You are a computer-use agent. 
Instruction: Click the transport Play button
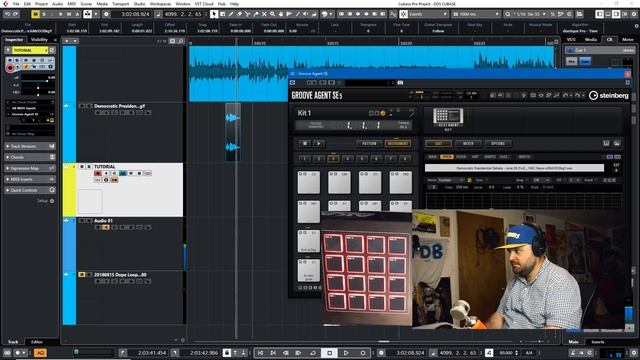click(346, 353)
